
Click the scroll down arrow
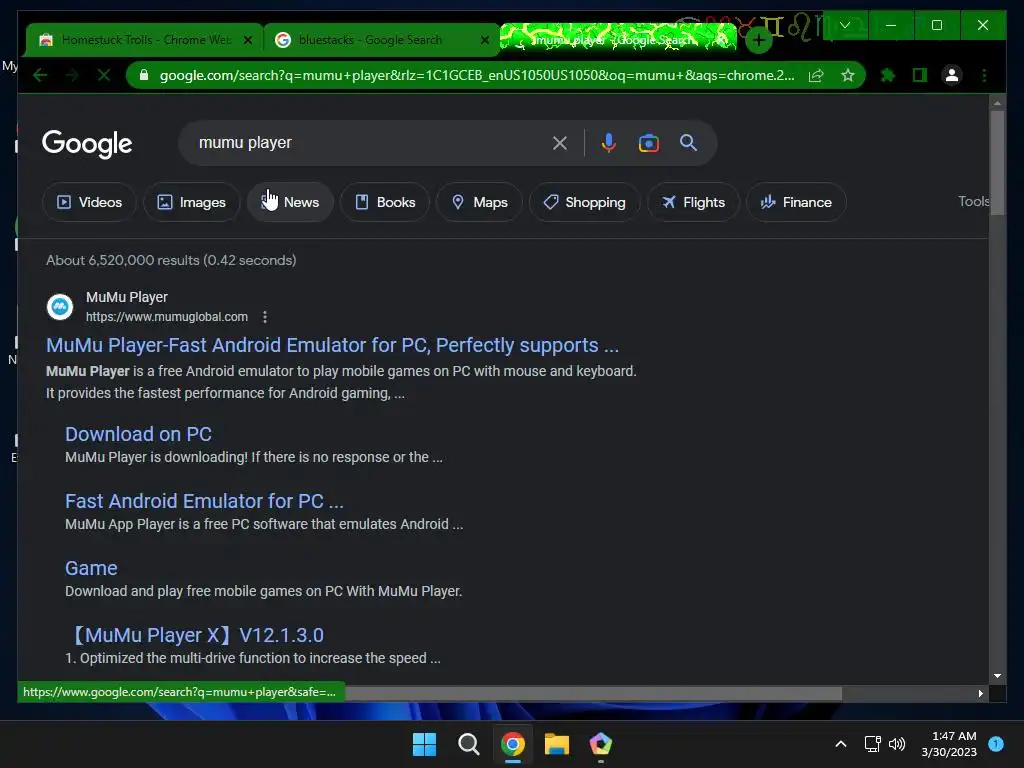[x=997, y=677]
